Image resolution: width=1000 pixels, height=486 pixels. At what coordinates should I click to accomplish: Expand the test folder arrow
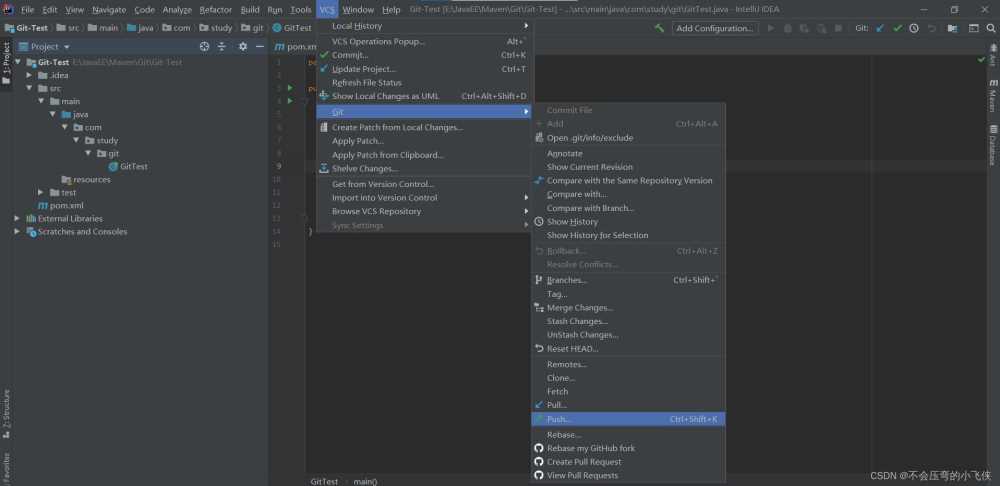pyautogui.click(x=41, y=193)
